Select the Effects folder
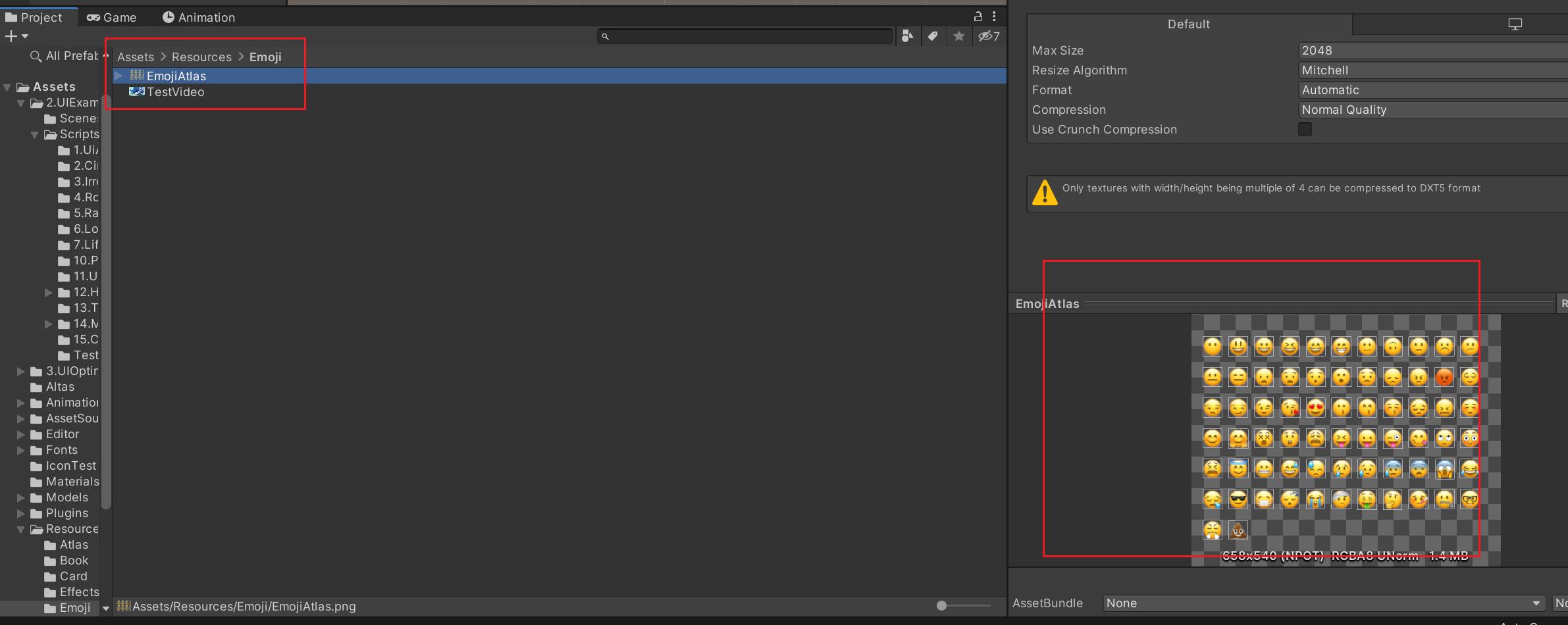This screenshot has width=1568, height=625. 71,592
